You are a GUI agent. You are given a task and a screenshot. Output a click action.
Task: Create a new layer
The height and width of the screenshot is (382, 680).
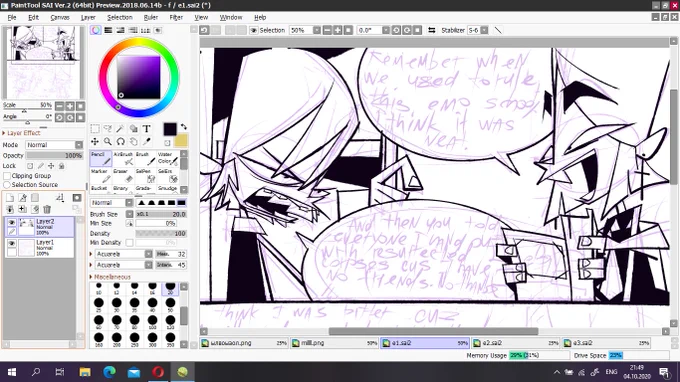[x=10, y=198]
